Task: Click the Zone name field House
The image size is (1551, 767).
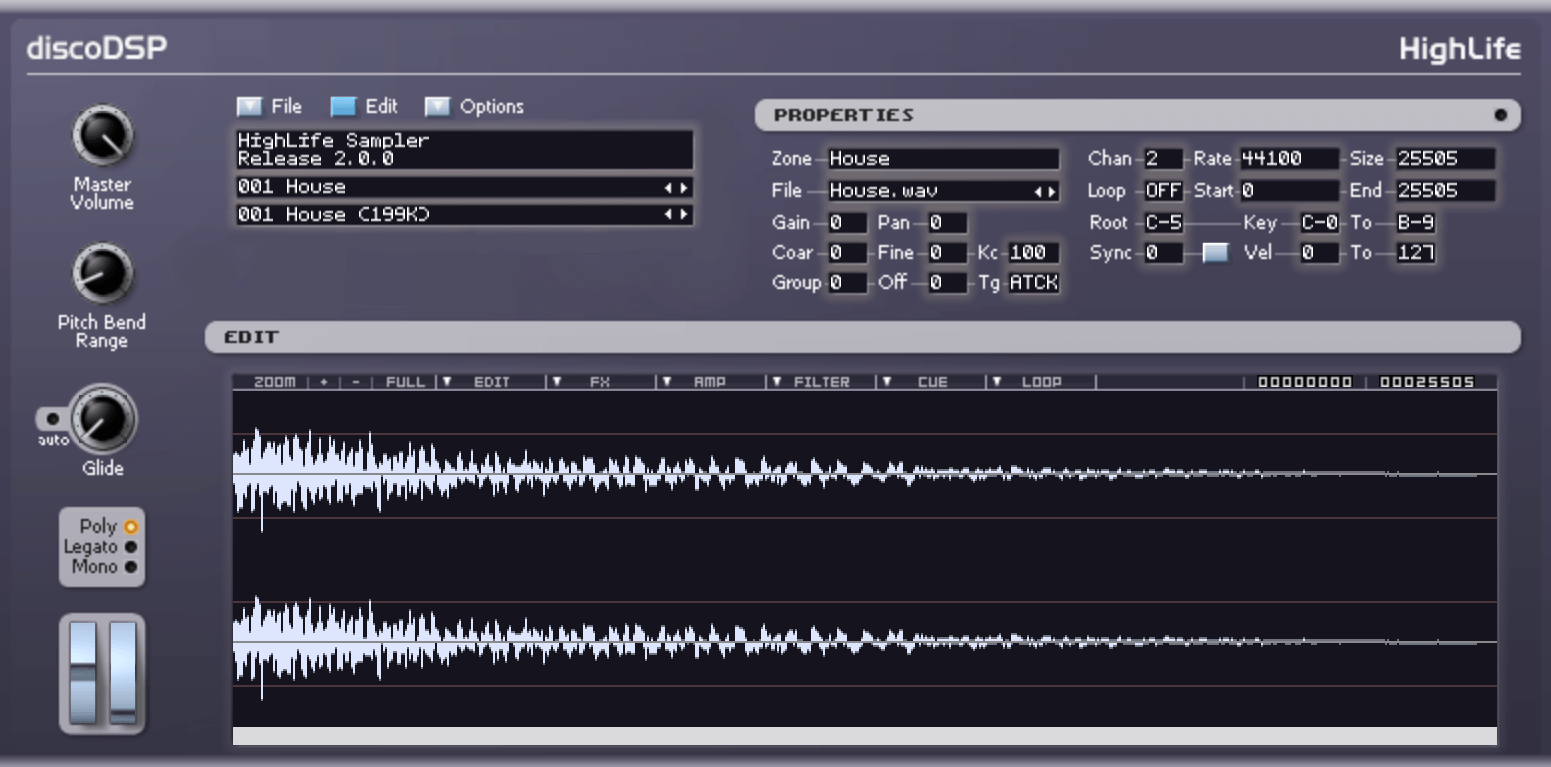Action: (x=943, y=159)
